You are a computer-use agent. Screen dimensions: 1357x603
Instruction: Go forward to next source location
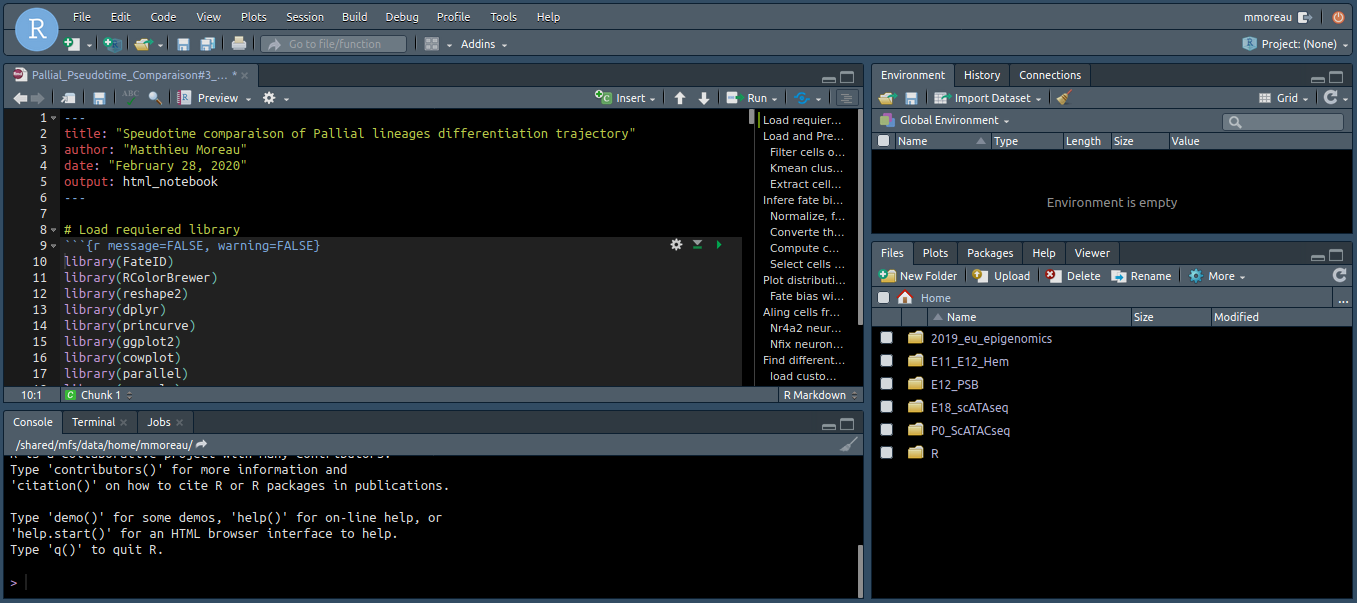tap(38, 98)
